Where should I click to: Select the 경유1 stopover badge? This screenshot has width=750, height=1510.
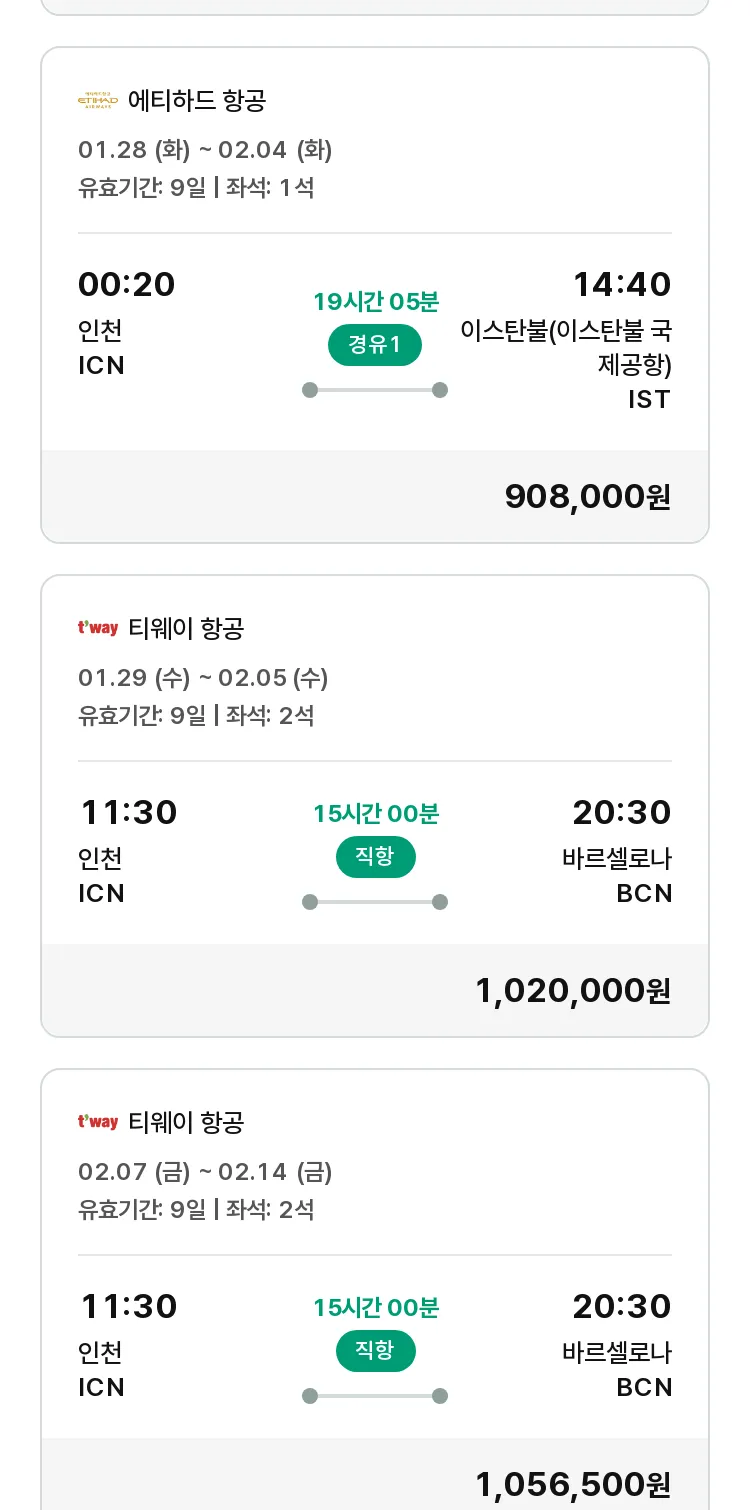click(375, 345)
